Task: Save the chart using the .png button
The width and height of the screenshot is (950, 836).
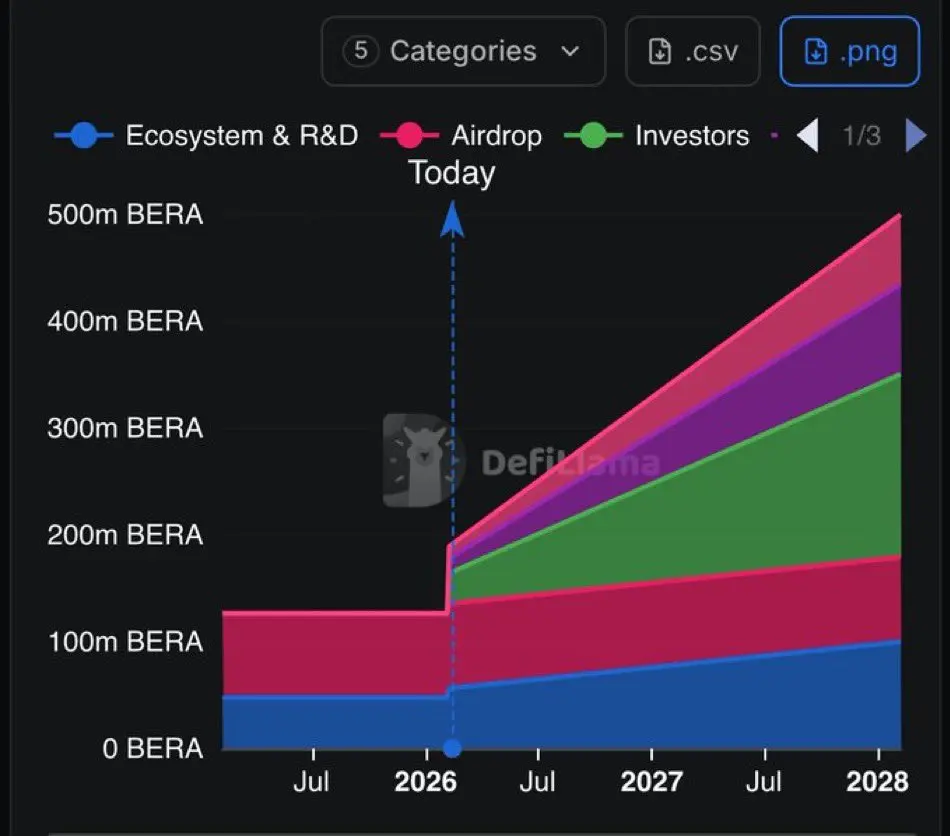Action: tap(849, 51)
